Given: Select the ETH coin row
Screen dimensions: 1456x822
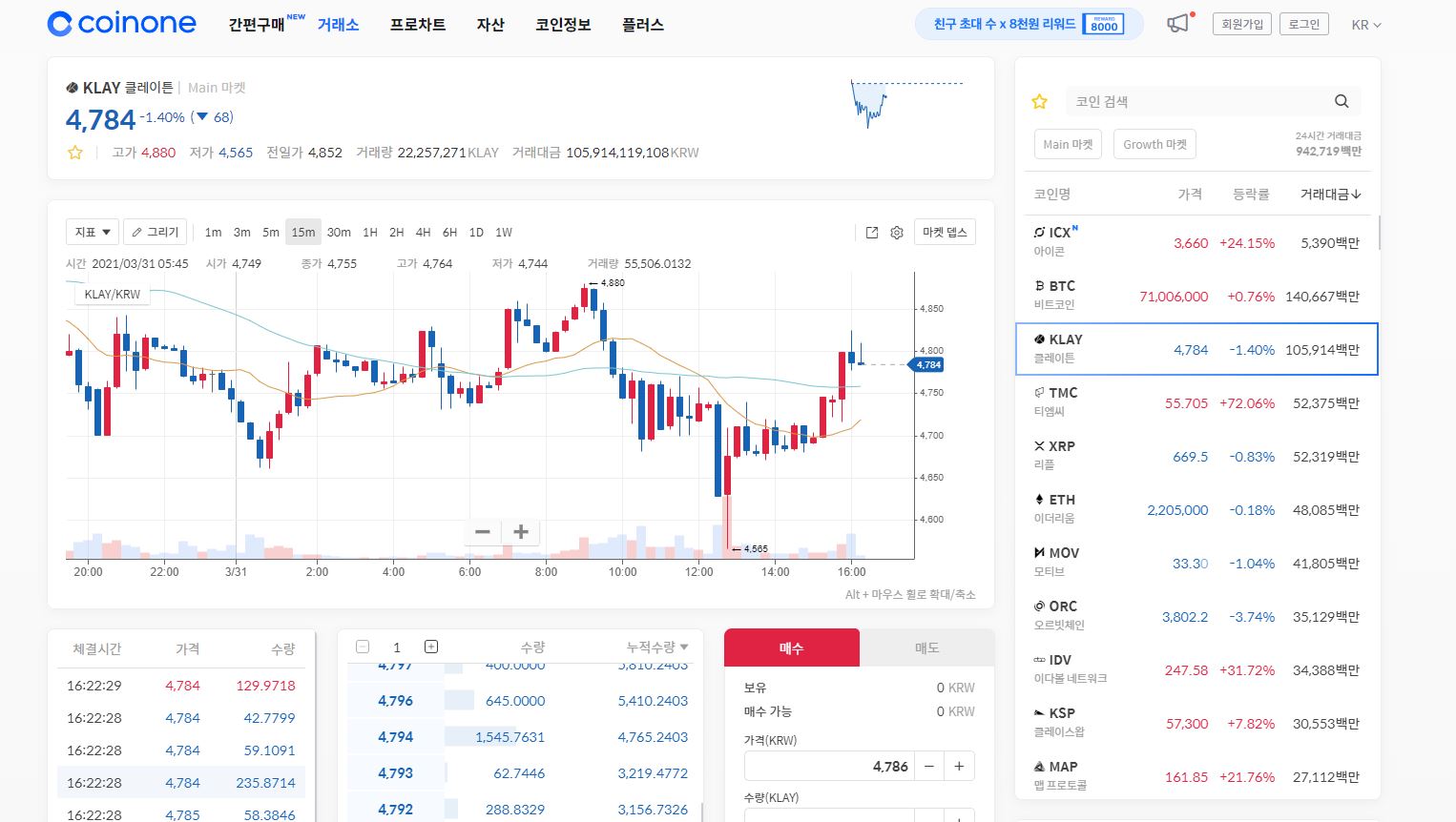Looking at the screenshot, I should pyautogui.click(x=1197, y=509).
